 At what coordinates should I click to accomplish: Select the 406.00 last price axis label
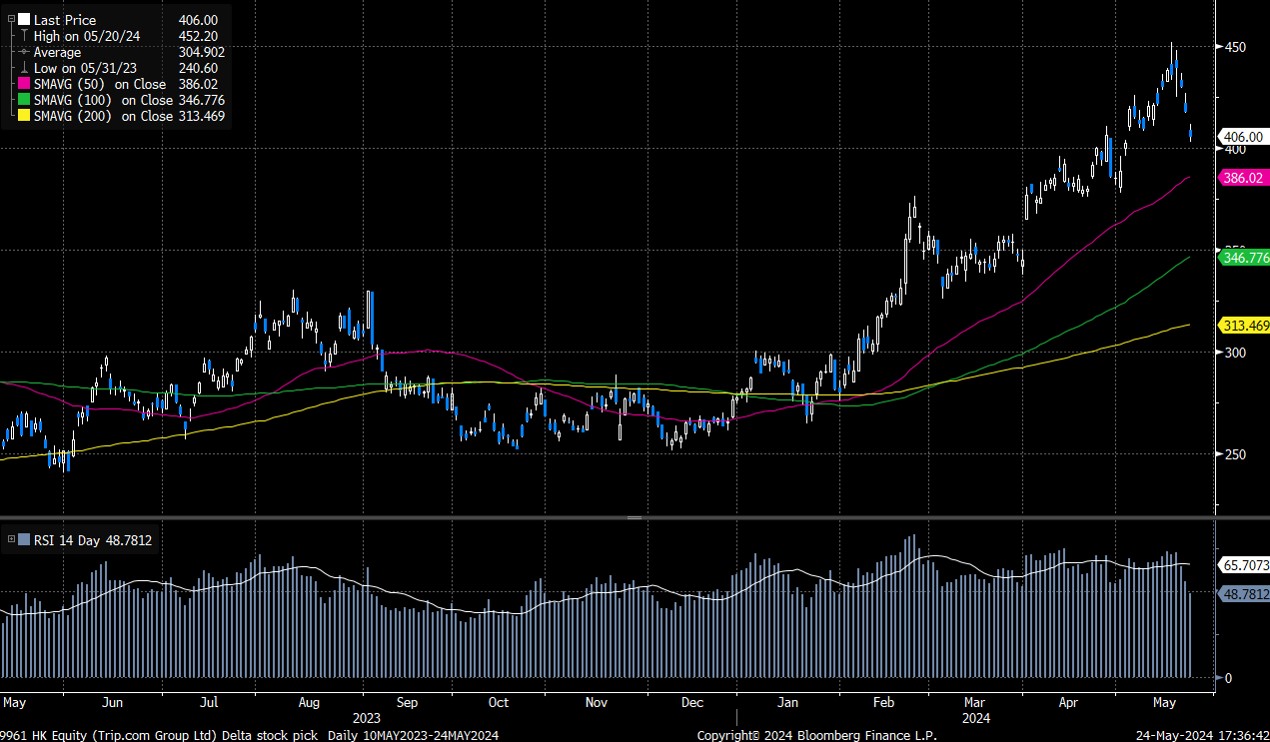click(x=1242, y=137)
